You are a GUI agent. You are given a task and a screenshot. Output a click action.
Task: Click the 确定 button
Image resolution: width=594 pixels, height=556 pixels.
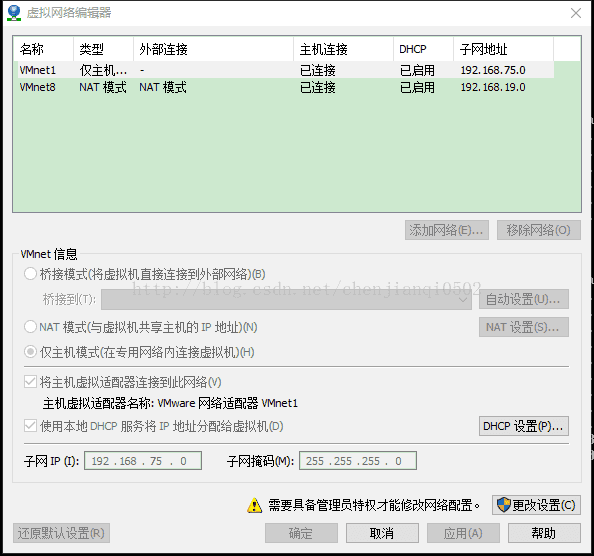(x=301, y=533)
